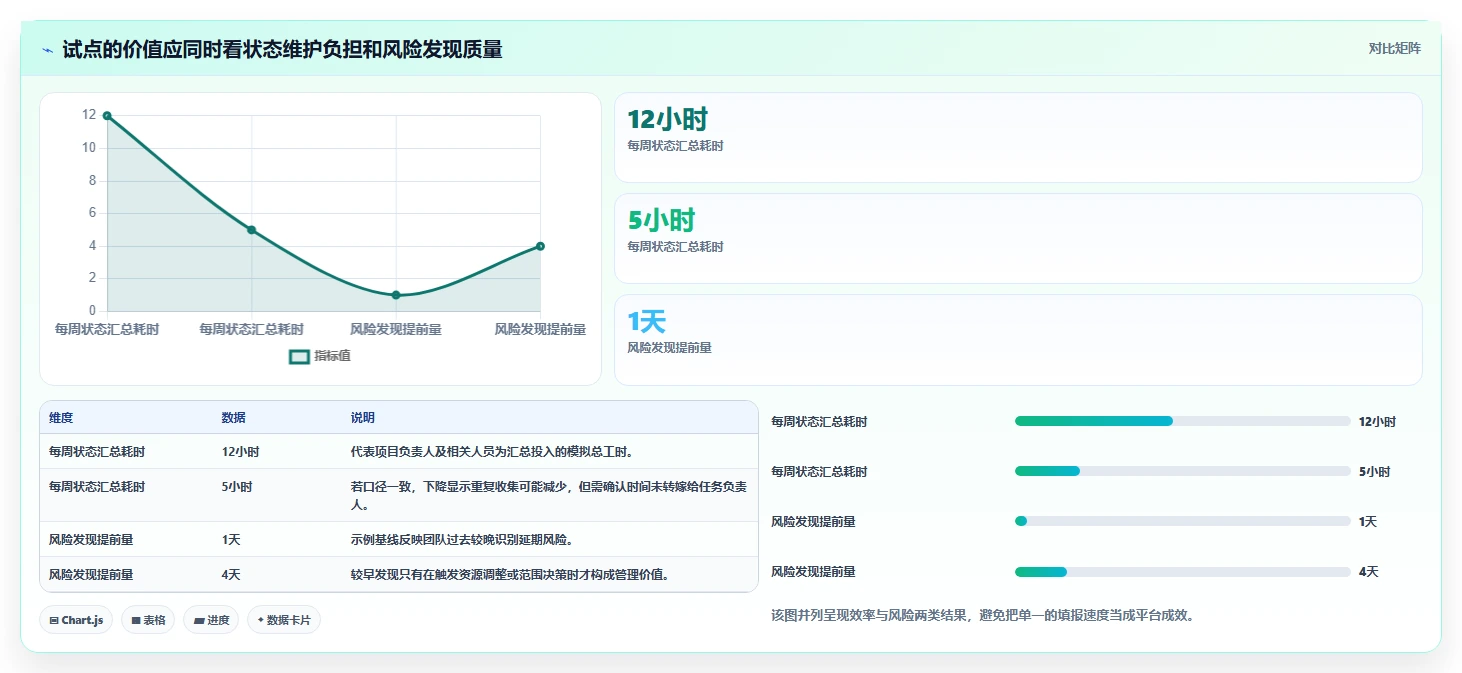
Task: Click the description starting with 较早发现只有在触发
Action: [x=510, y=575]
